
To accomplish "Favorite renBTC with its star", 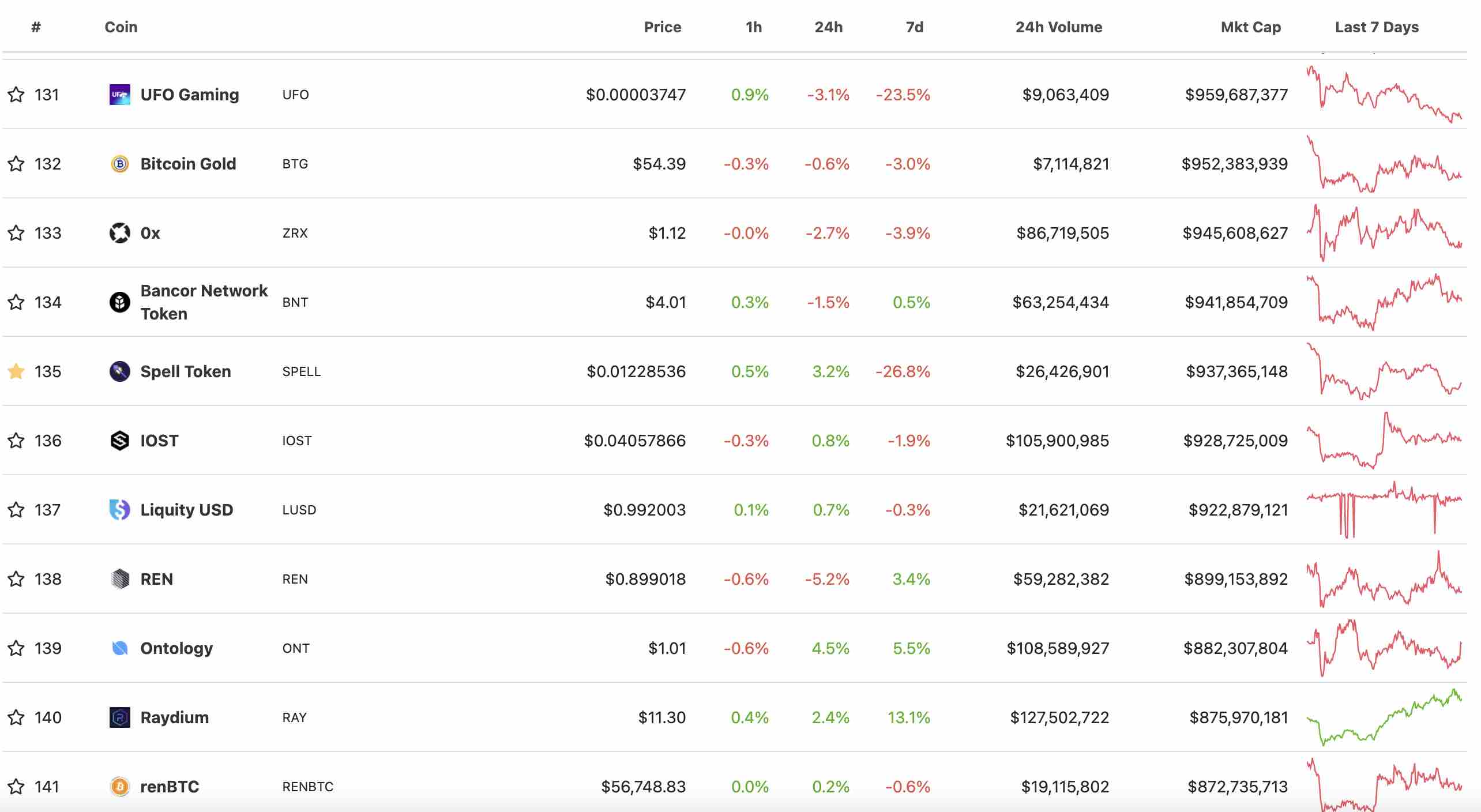I will click(16, 787).
